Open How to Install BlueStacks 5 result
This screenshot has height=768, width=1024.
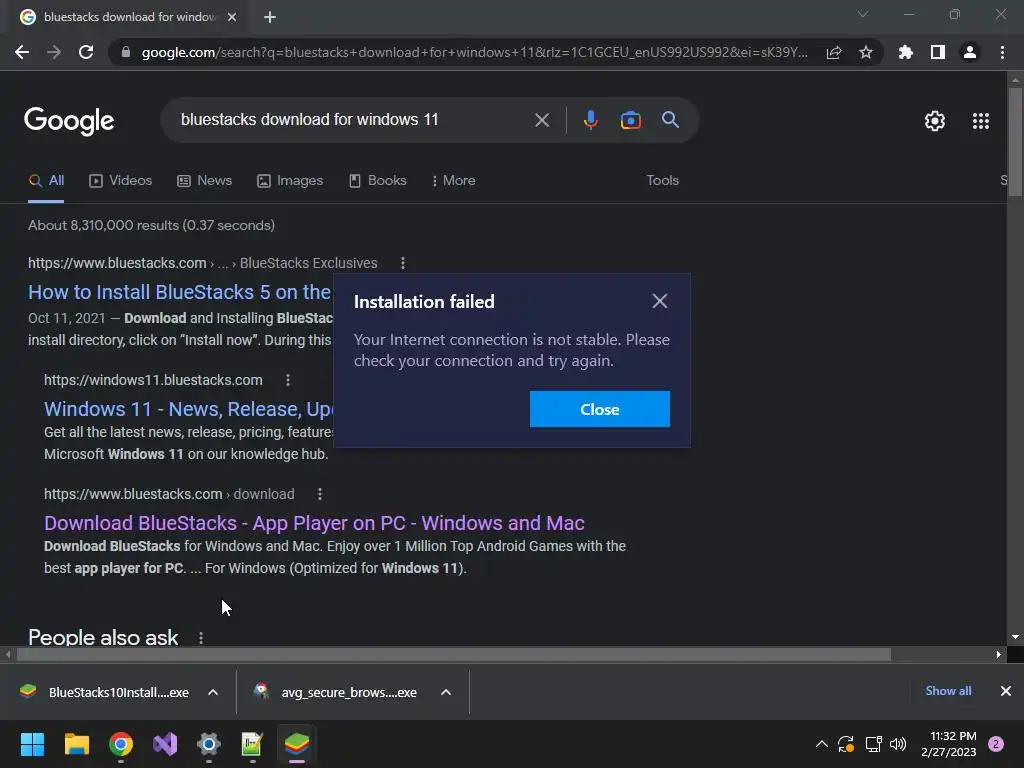(x=180, y=292)
